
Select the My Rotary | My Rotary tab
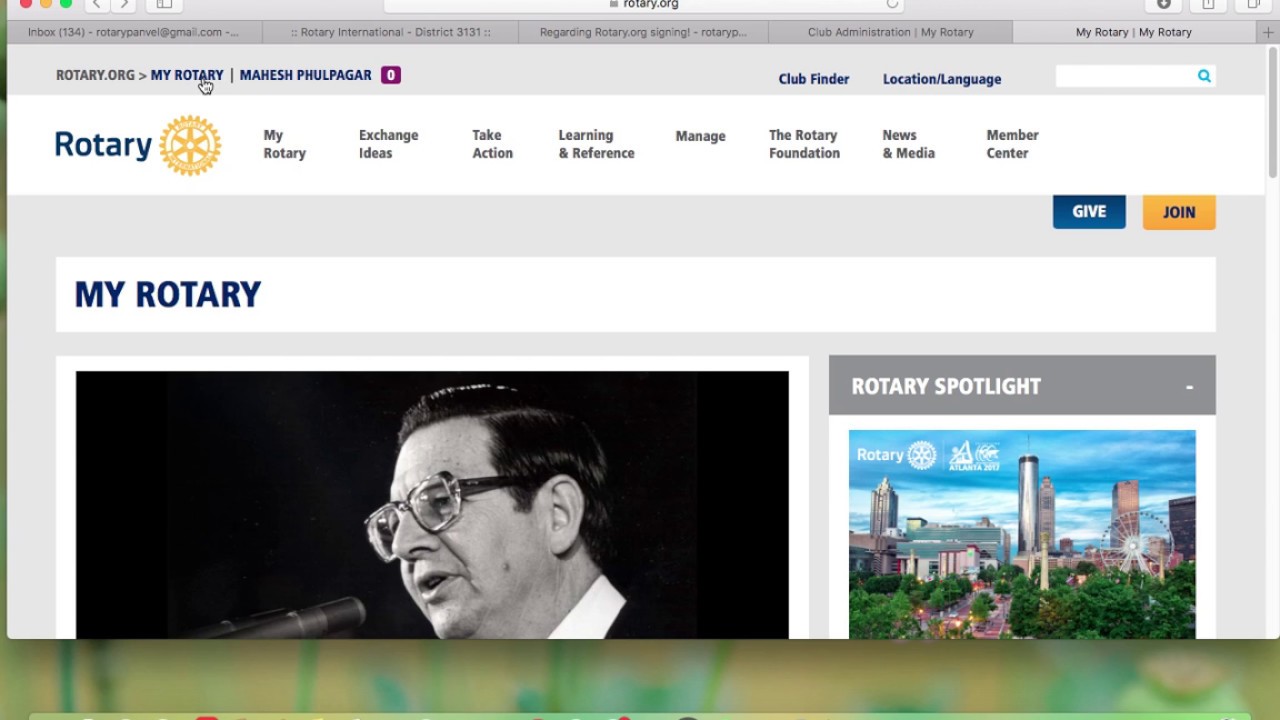pos(1134,32)
